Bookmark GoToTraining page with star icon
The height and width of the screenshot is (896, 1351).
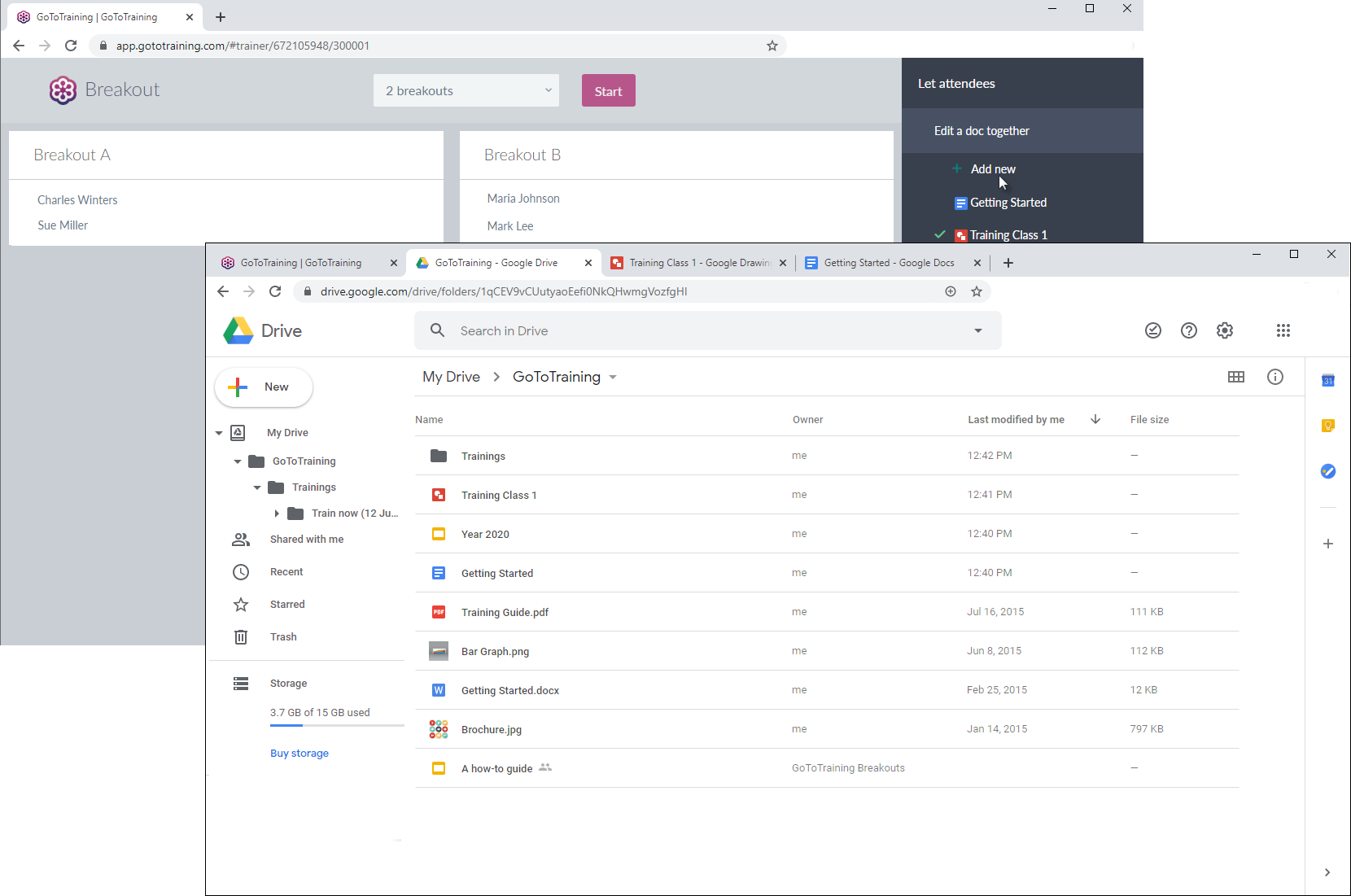pyautogui.click(x=772, y=46)
